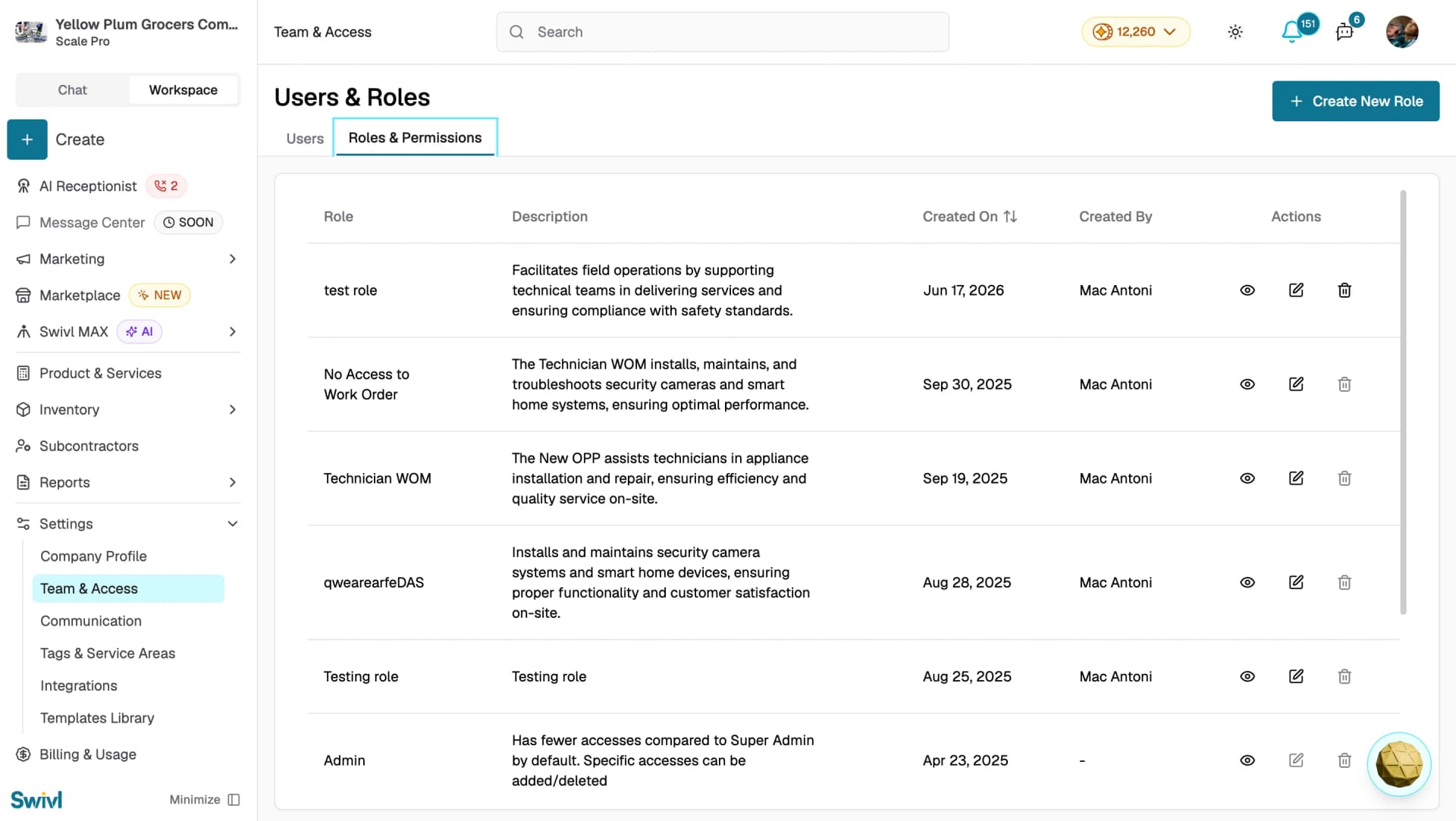Viewport: 1456px width, 821px height.
Task: Edit the Testing role entry
Action: coord(1296,676)
